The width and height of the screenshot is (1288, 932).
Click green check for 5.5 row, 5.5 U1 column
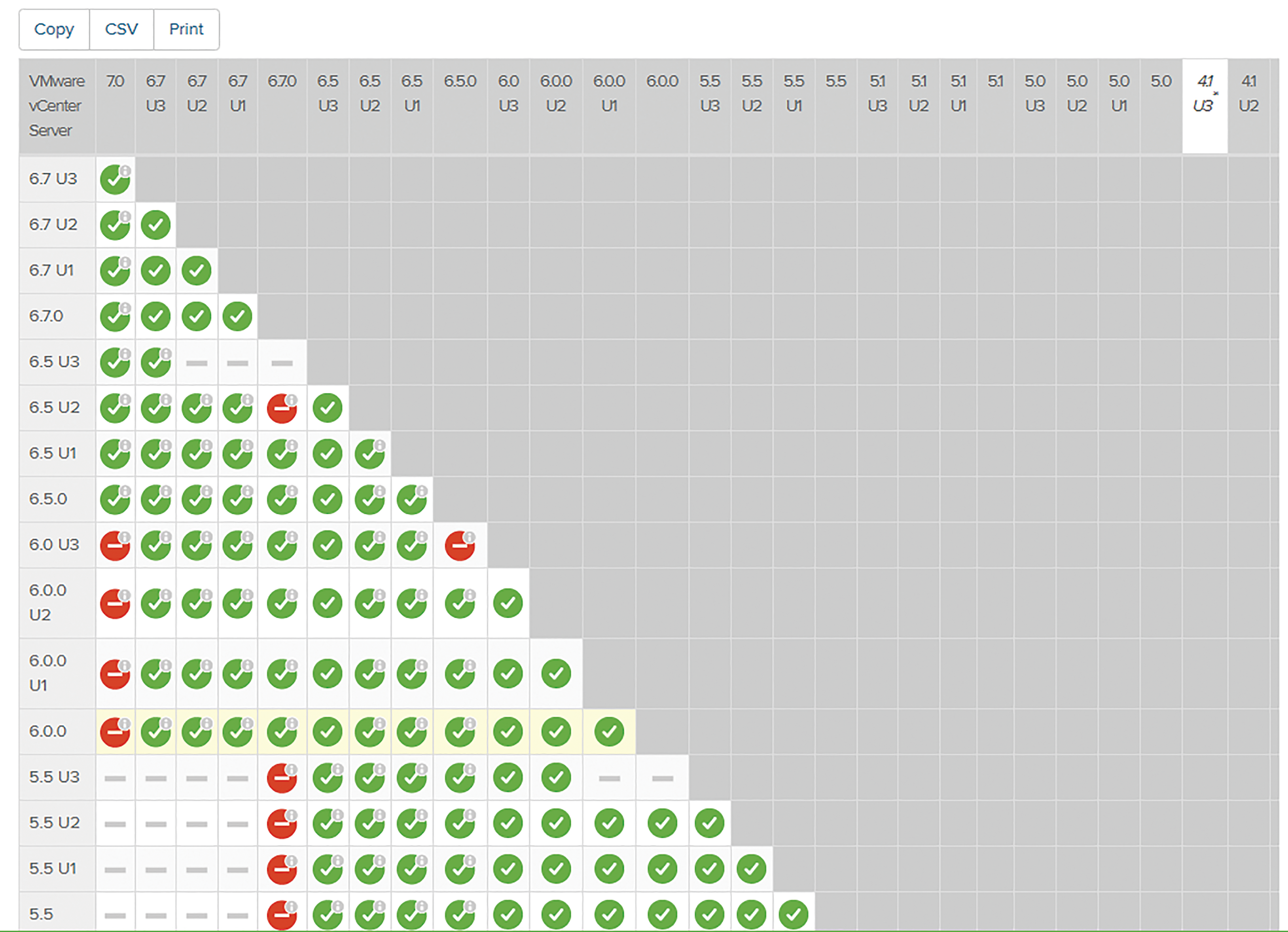coord(794,915)
